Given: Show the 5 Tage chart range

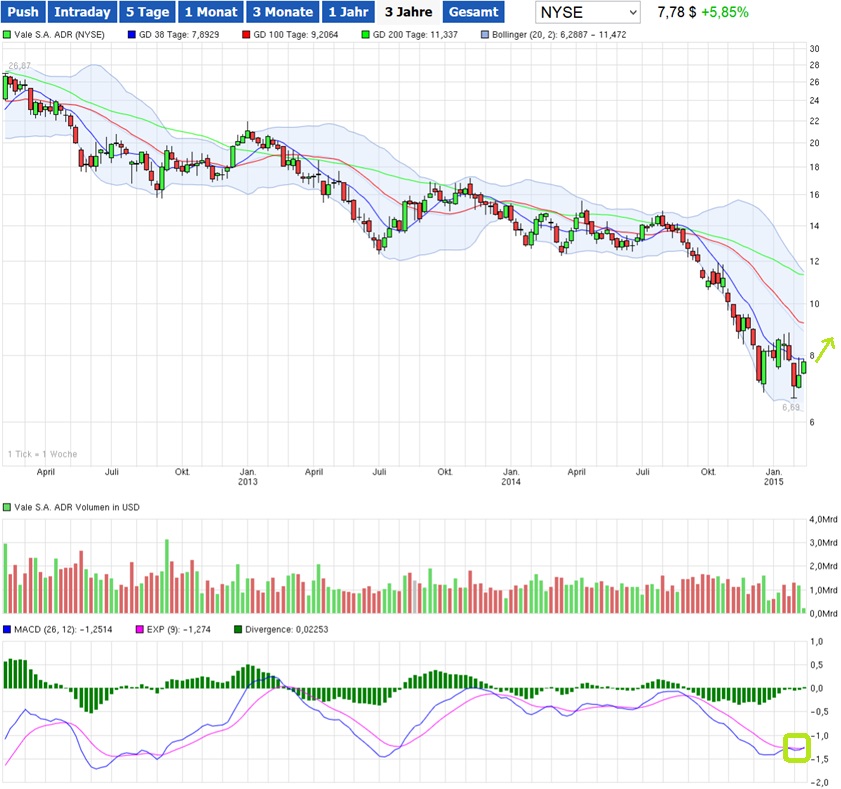Looking at the screenshot, I should 146,13.
